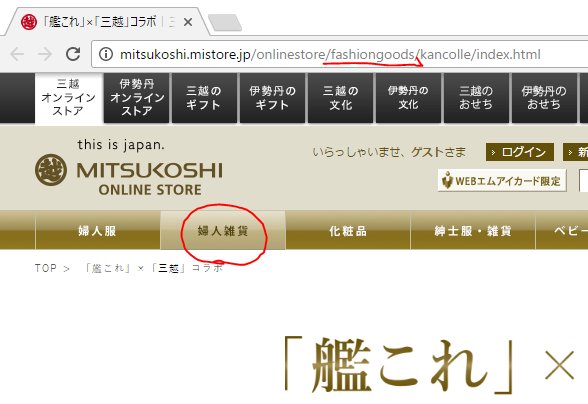Click the browser forward arrow

[x=45, y=54]
